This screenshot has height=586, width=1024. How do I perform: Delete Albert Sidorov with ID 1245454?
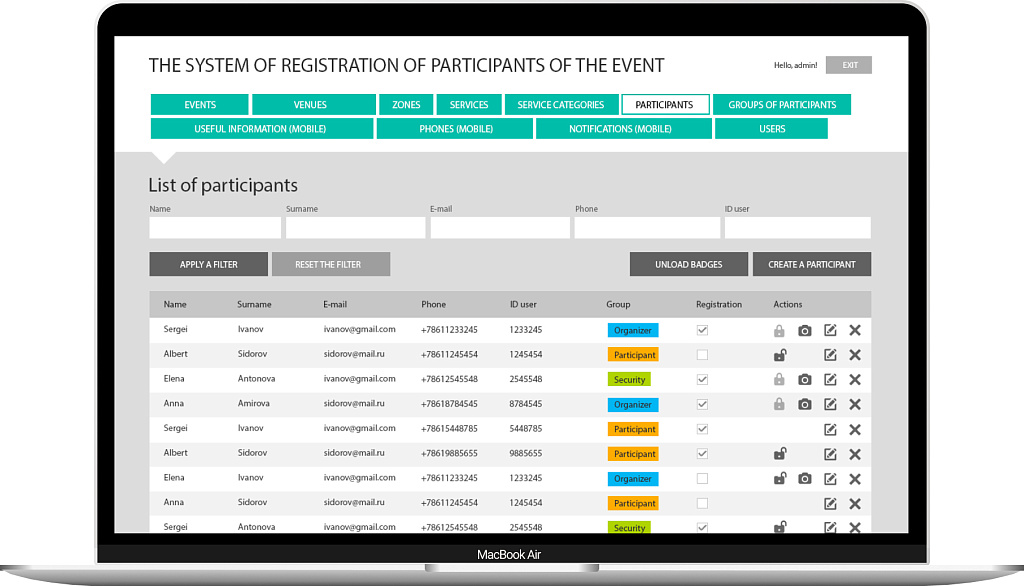[855, 355]
